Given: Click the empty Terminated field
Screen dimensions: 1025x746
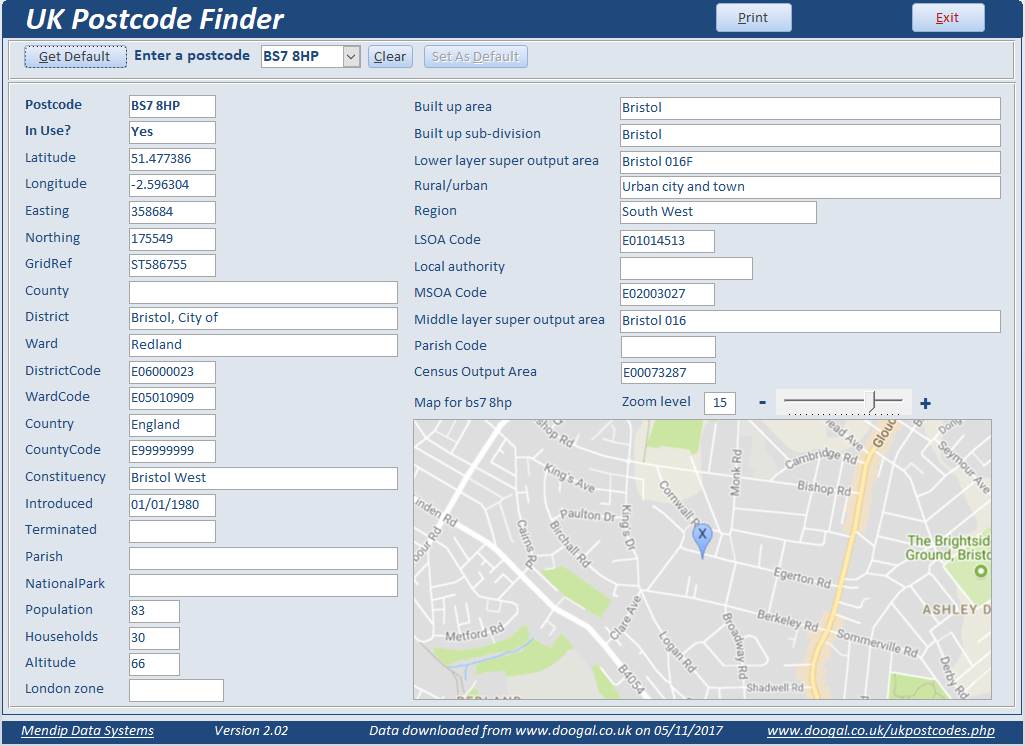Looking at the screenshot, I should click(x=172, y=531).
